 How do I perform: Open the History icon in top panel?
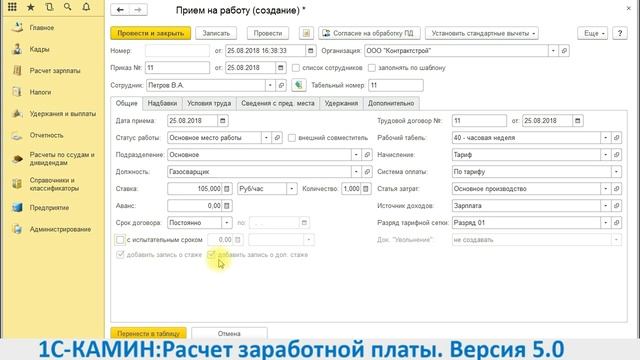tap(49, 7)
